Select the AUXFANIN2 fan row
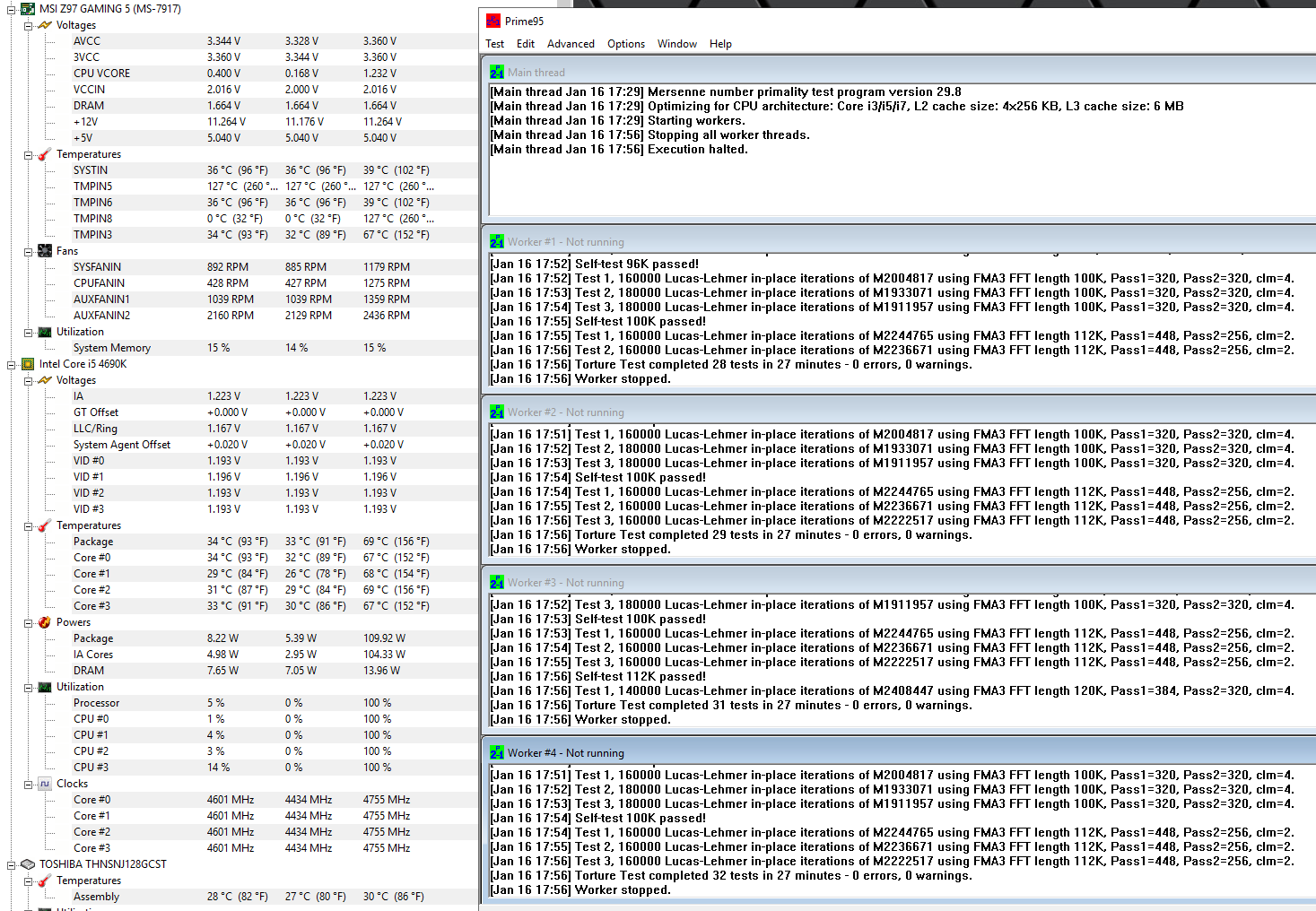The image size is (1316, 911). [273, 316]
